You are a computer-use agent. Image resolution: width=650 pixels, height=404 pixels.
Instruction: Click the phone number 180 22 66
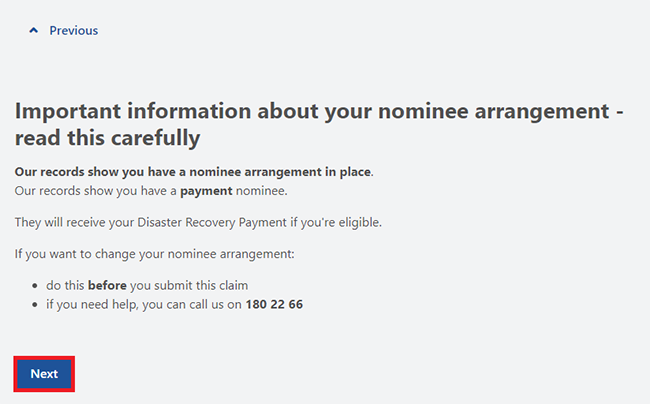click(274, 304)
